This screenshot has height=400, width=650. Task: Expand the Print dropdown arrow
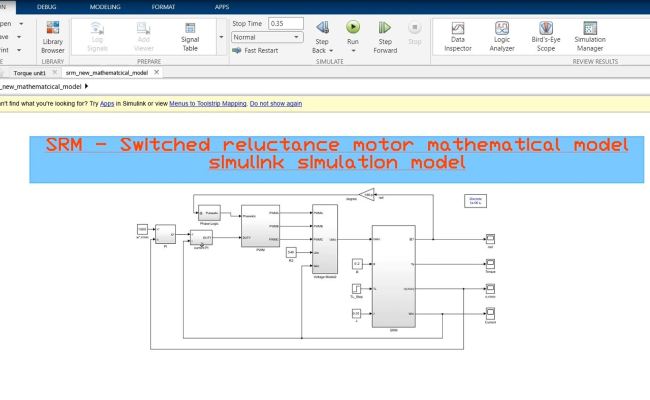19,50
